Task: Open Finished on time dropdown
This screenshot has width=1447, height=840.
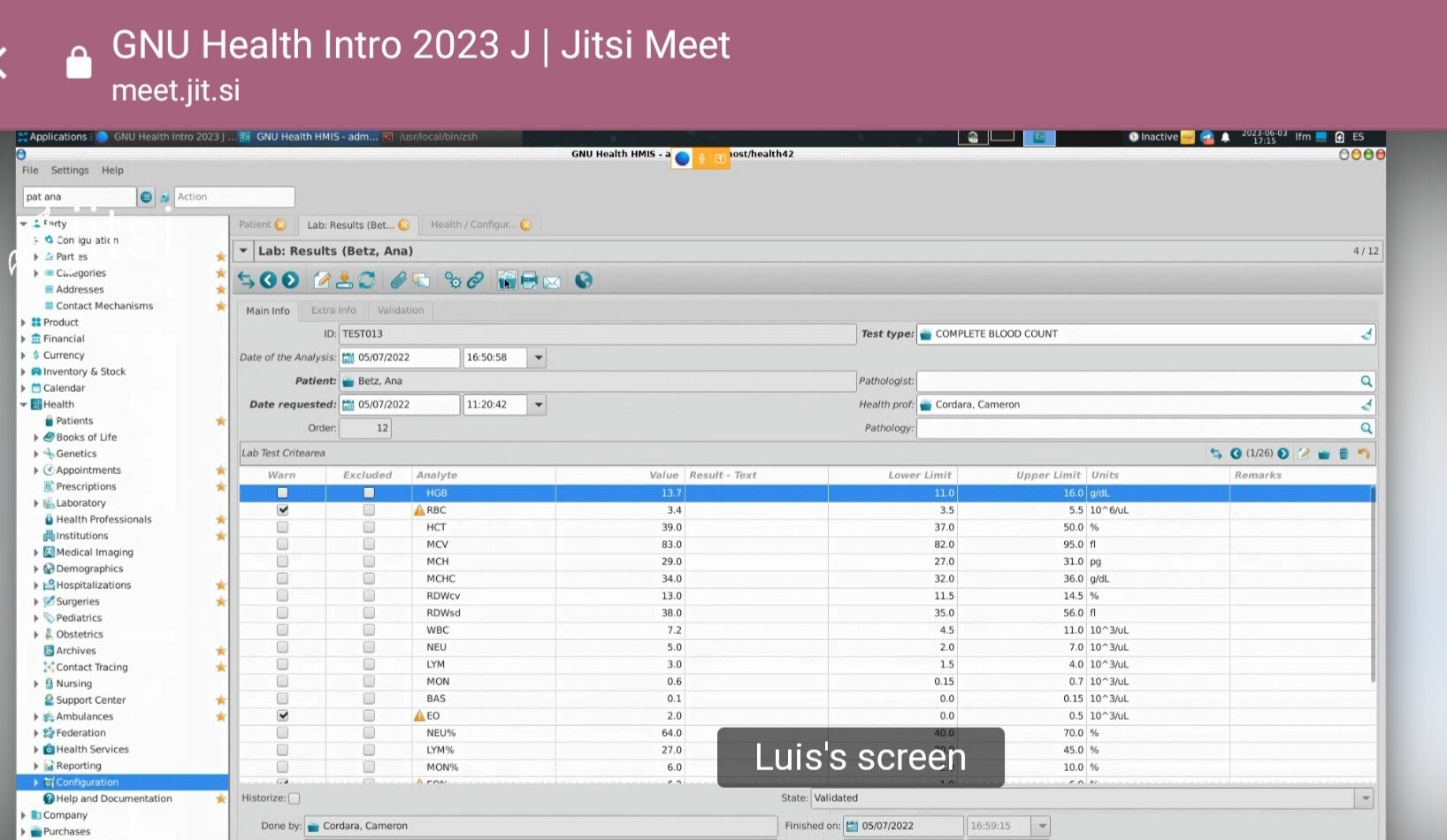Action: point(1042,826)
